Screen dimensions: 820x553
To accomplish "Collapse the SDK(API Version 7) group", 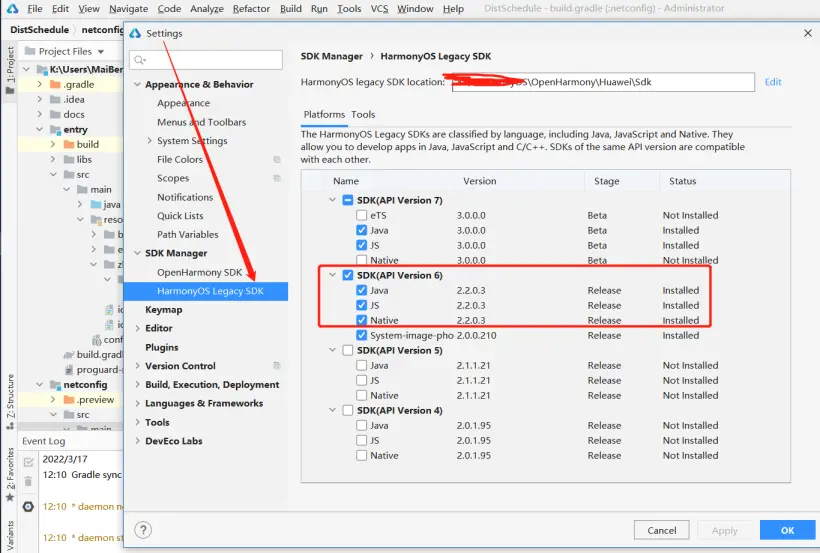I will coord(332,200).
